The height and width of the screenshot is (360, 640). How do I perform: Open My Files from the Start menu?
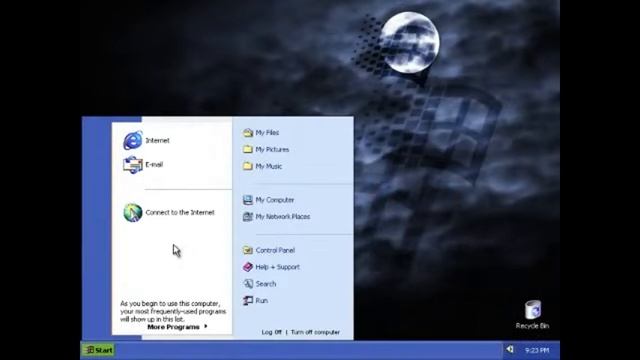(x=267, y=133)
